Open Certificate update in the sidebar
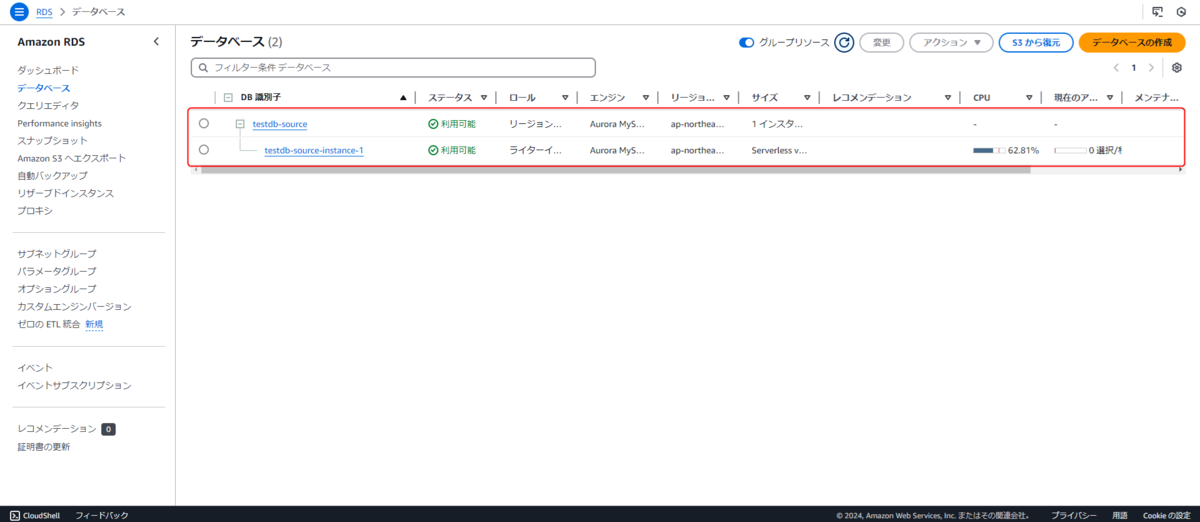Screen dimensions: 1200x522 pyautogui.click(x=44, y=447)
